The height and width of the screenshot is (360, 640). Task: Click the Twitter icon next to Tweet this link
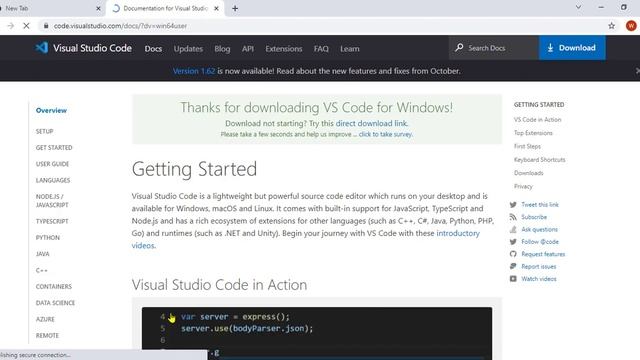tap(513, 204)
